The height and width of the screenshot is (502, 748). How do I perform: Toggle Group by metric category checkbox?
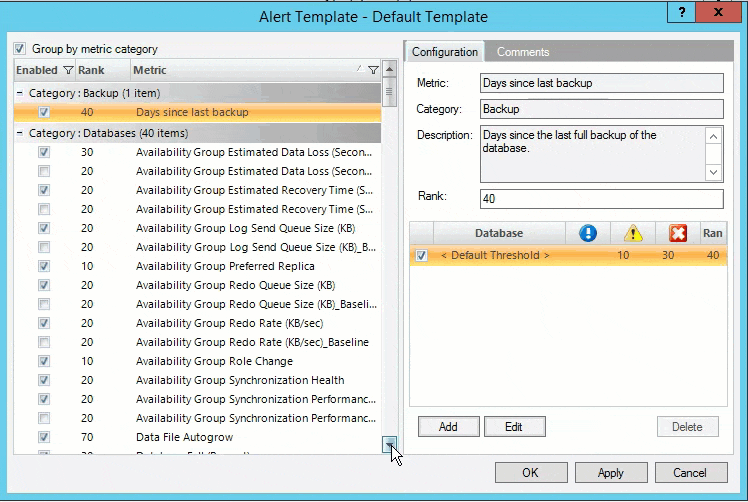[20, 49]
